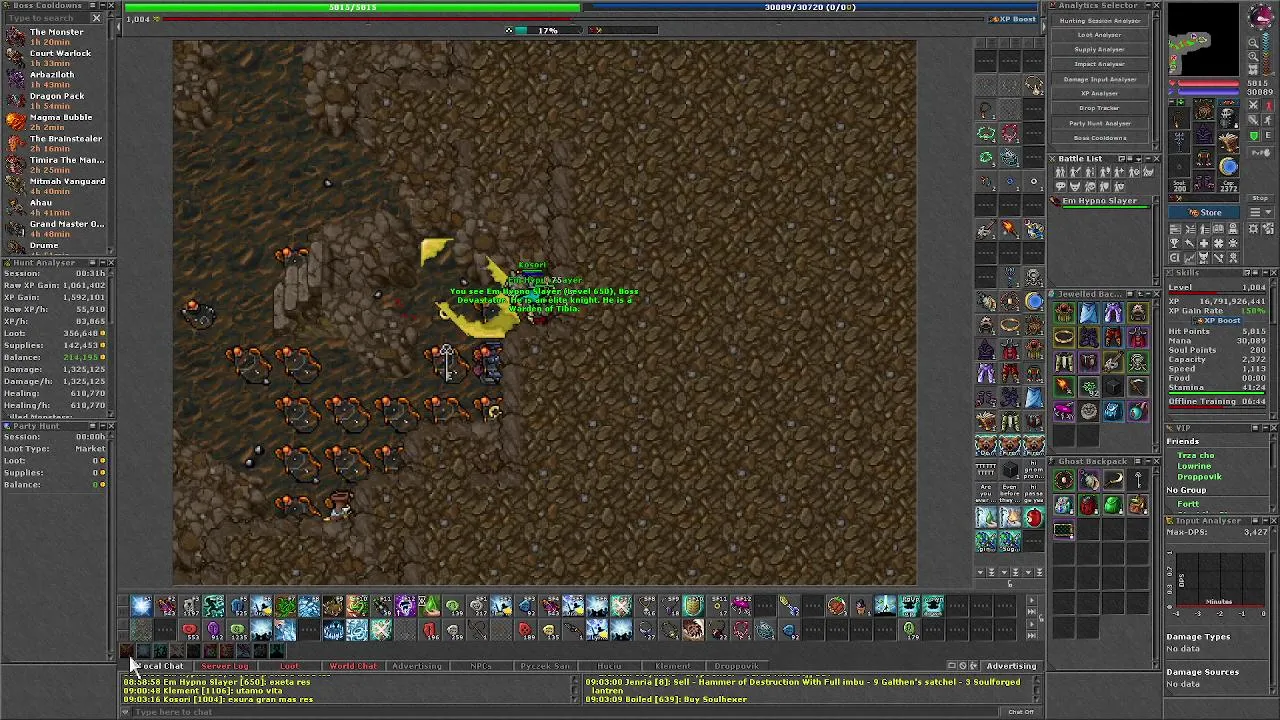Zoom out the minimap
The image size is (1280, 720).
pyautogui.click(x=1254, y=43)
